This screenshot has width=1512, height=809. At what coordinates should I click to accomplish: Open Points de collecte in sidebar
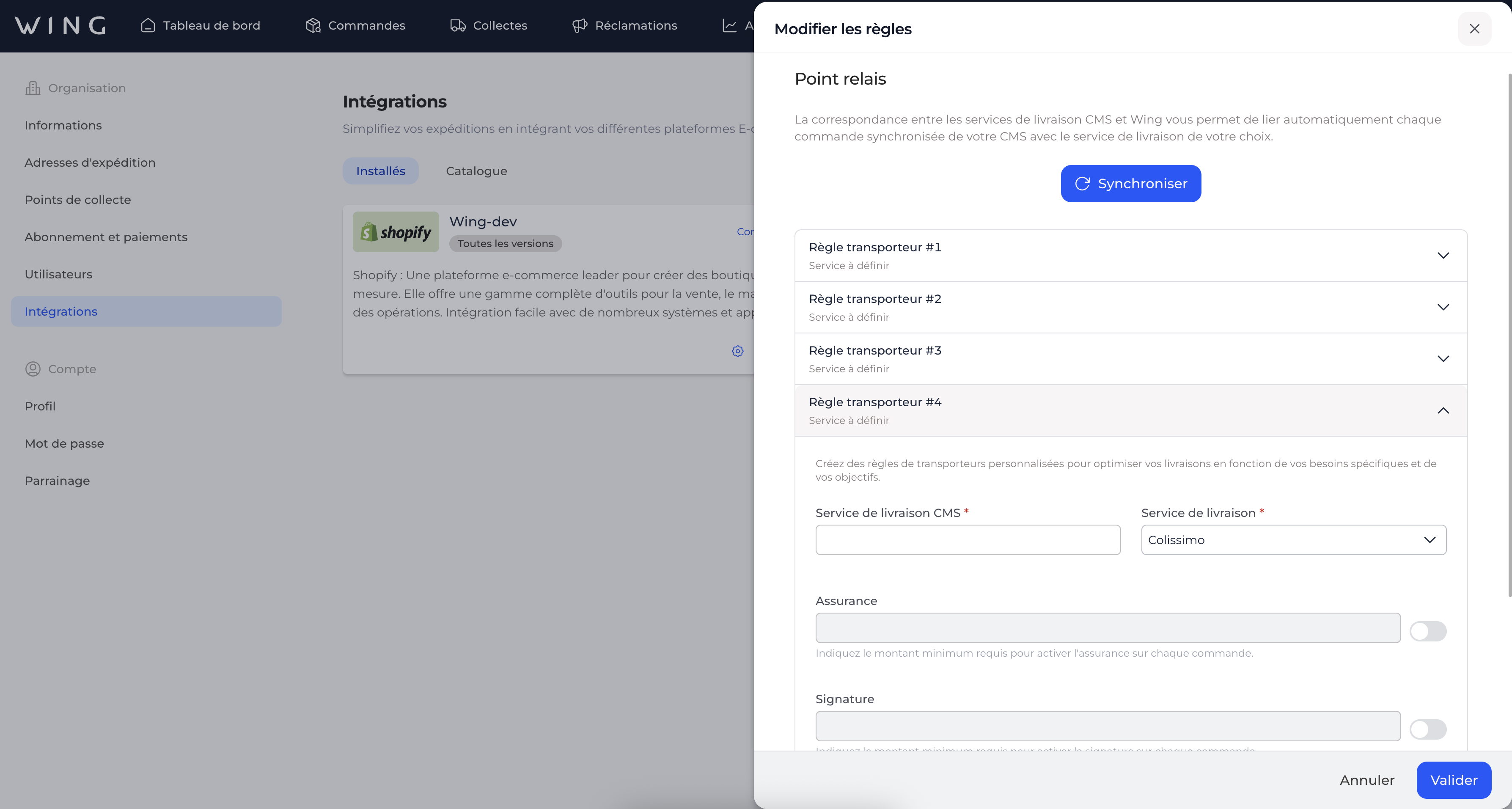tap(77, 200)
